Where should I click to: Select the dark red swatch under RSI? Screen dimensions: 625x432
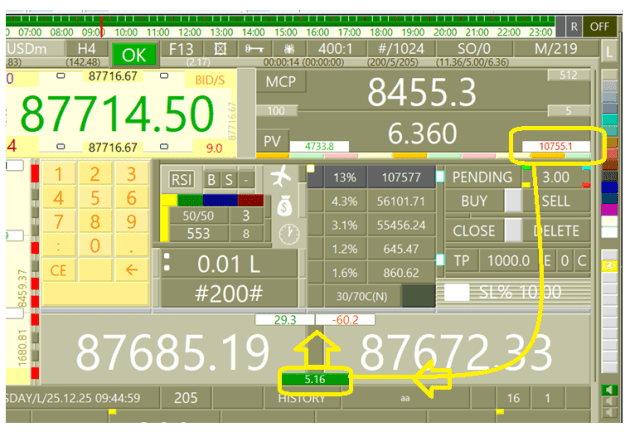coord(250,200)
